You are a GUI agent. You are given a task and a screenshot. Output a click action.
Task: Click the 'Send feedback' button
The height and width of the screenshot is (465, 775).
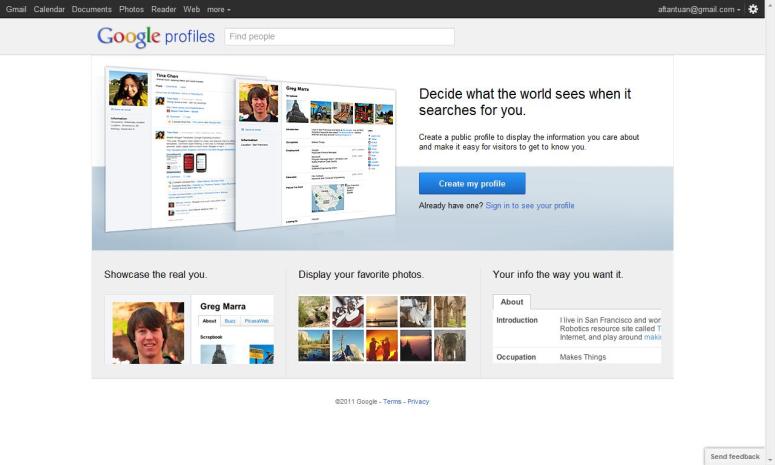pyautogui.click(x=734, y=456)
